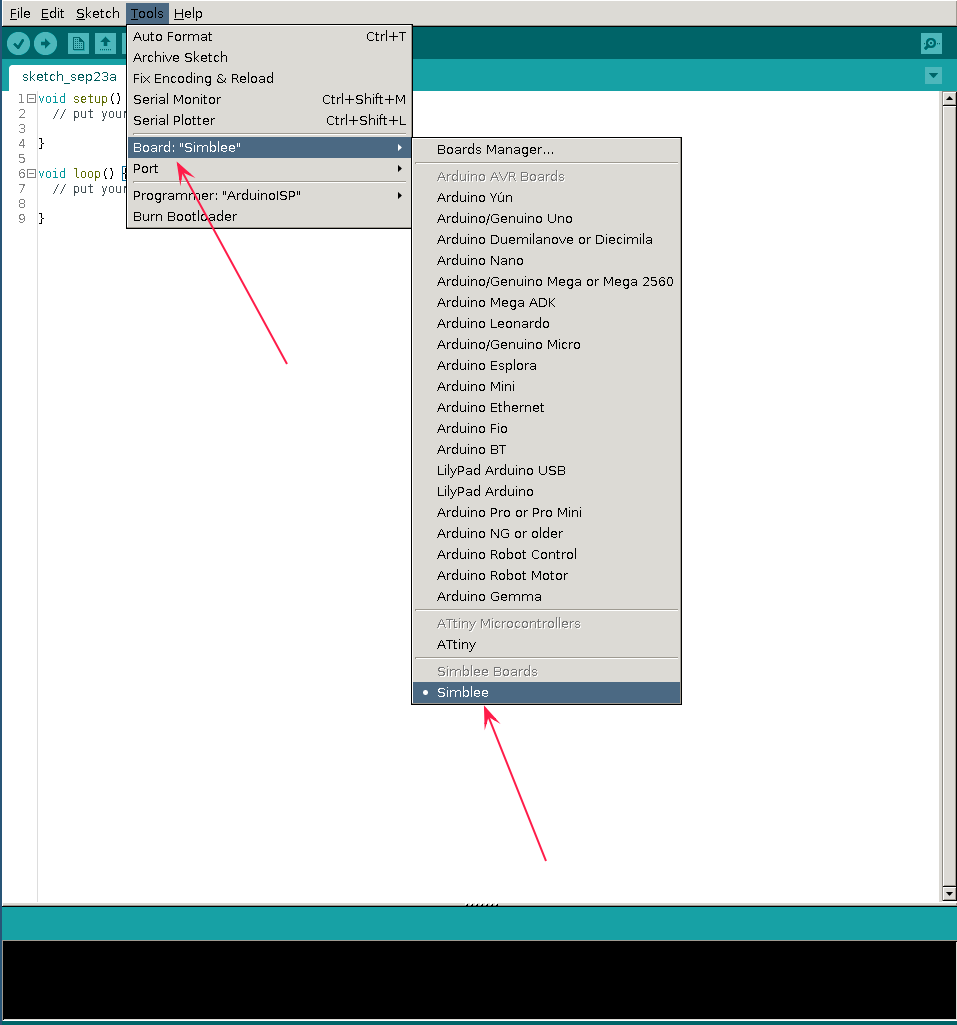Viewport: 957px width, 1025px height.
Task: Collapse the setup() function fold marker
Action: tap(31, 99)
